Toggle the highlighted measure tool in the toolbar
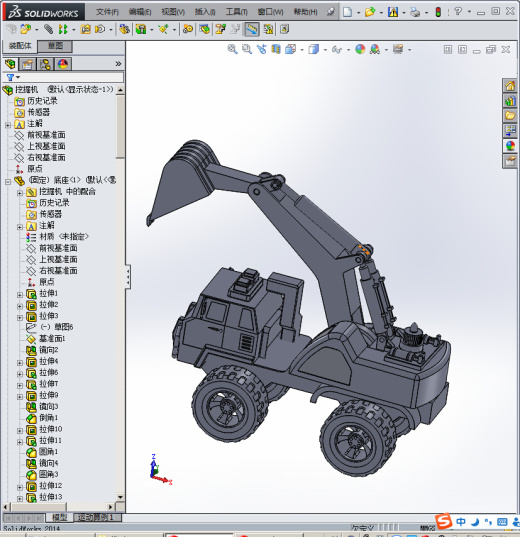The height and width of the screenshot is (537, 520). 251,29
